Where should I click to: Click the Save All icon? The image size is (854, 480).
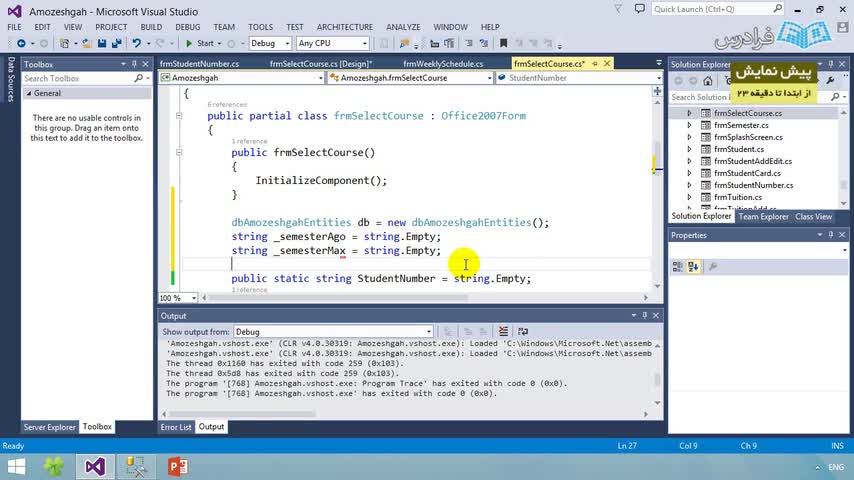coord(117,43)
